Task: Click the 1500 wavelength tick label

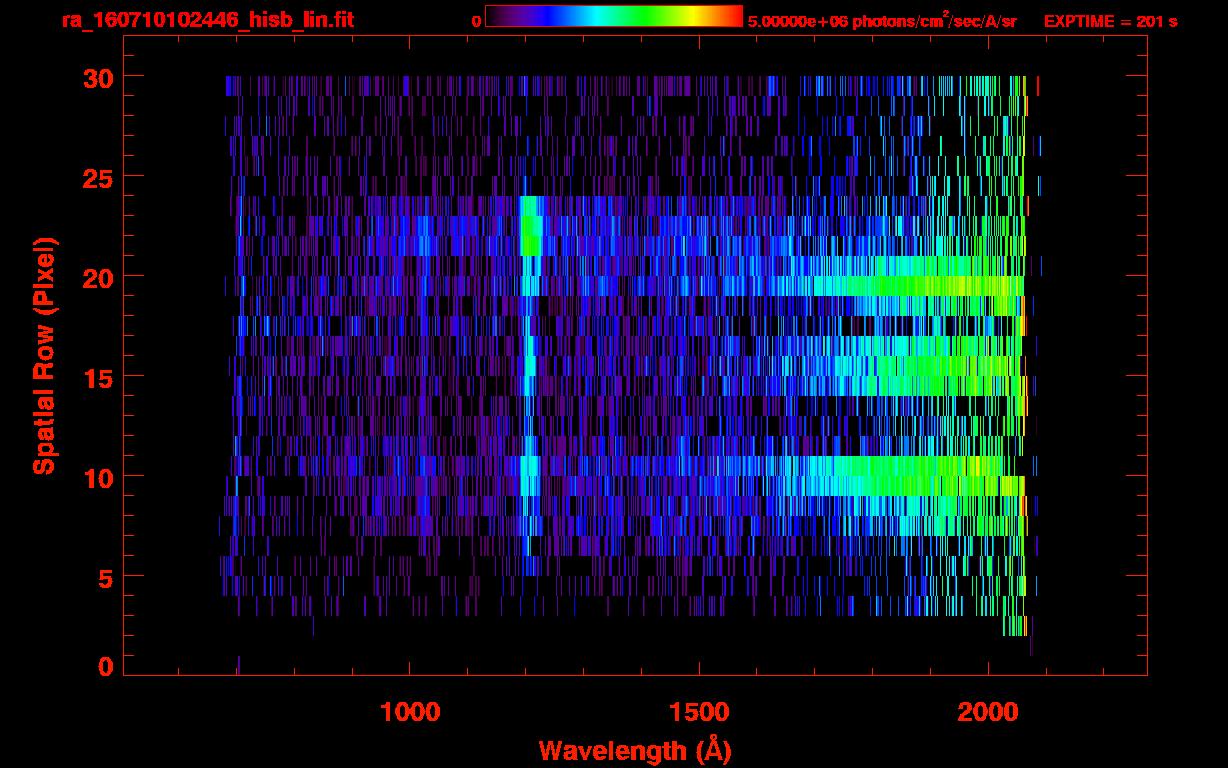Action: [699, 712]
